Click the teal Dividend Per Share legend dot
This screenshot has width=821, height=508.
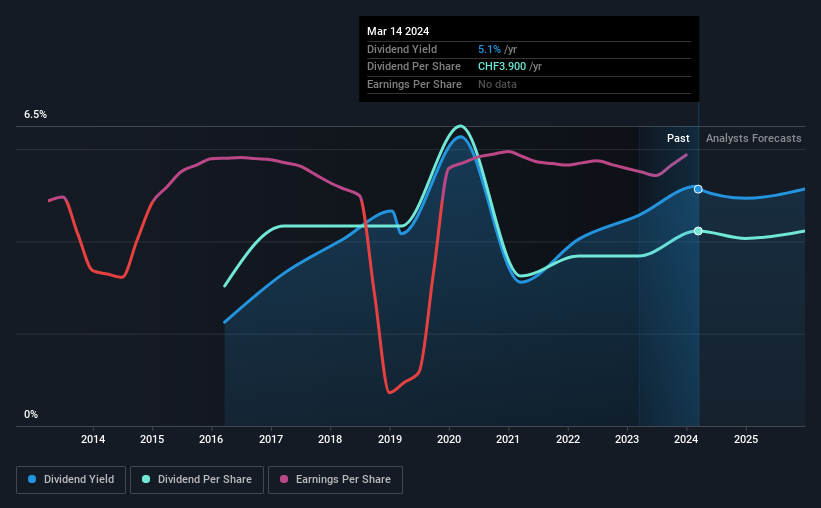pos(146,479)
